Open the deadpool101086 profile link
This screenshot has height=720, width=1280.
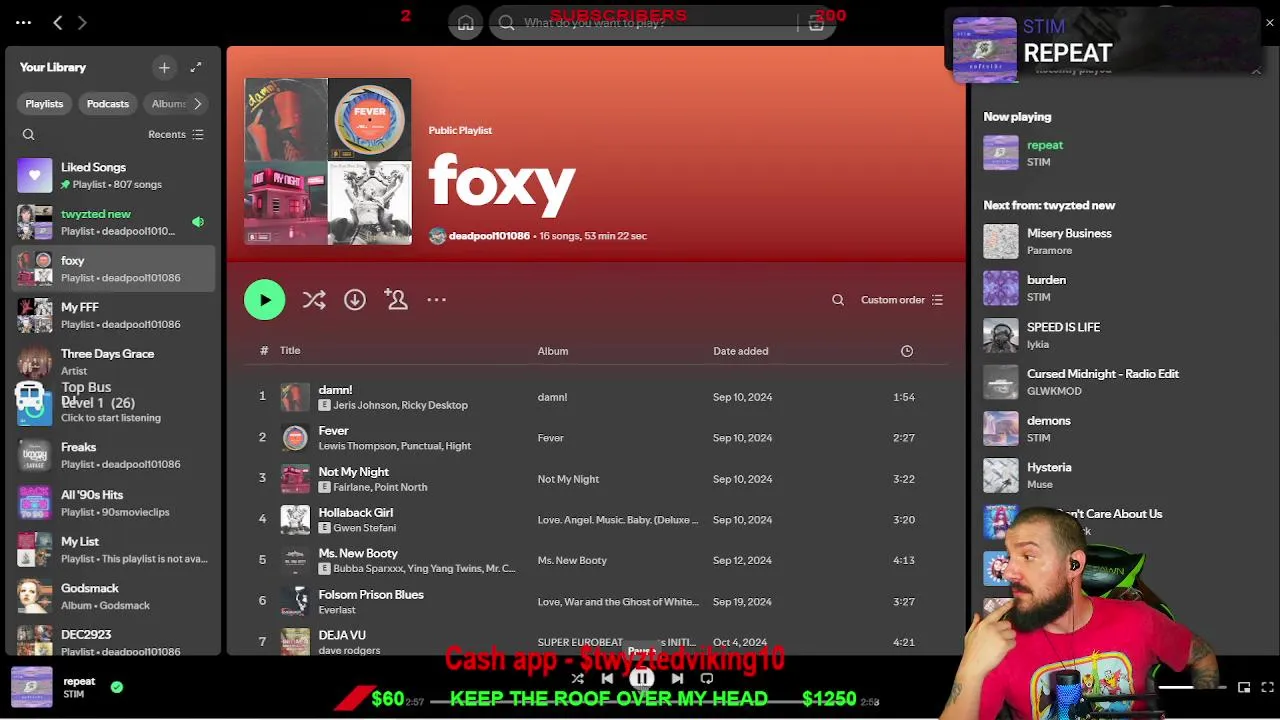click(x=489, y=236)
